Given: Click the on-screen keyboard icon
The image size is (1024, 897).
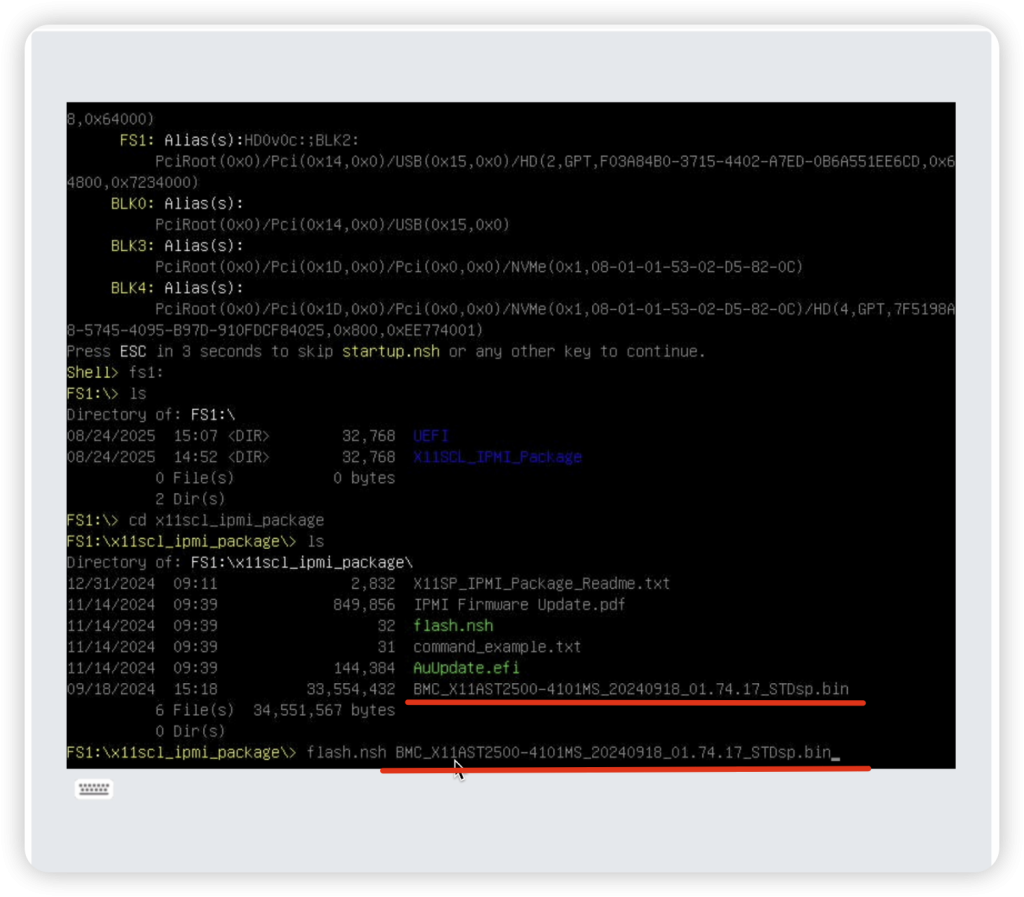Looking at the screenshot, I should tap(94, 789).
